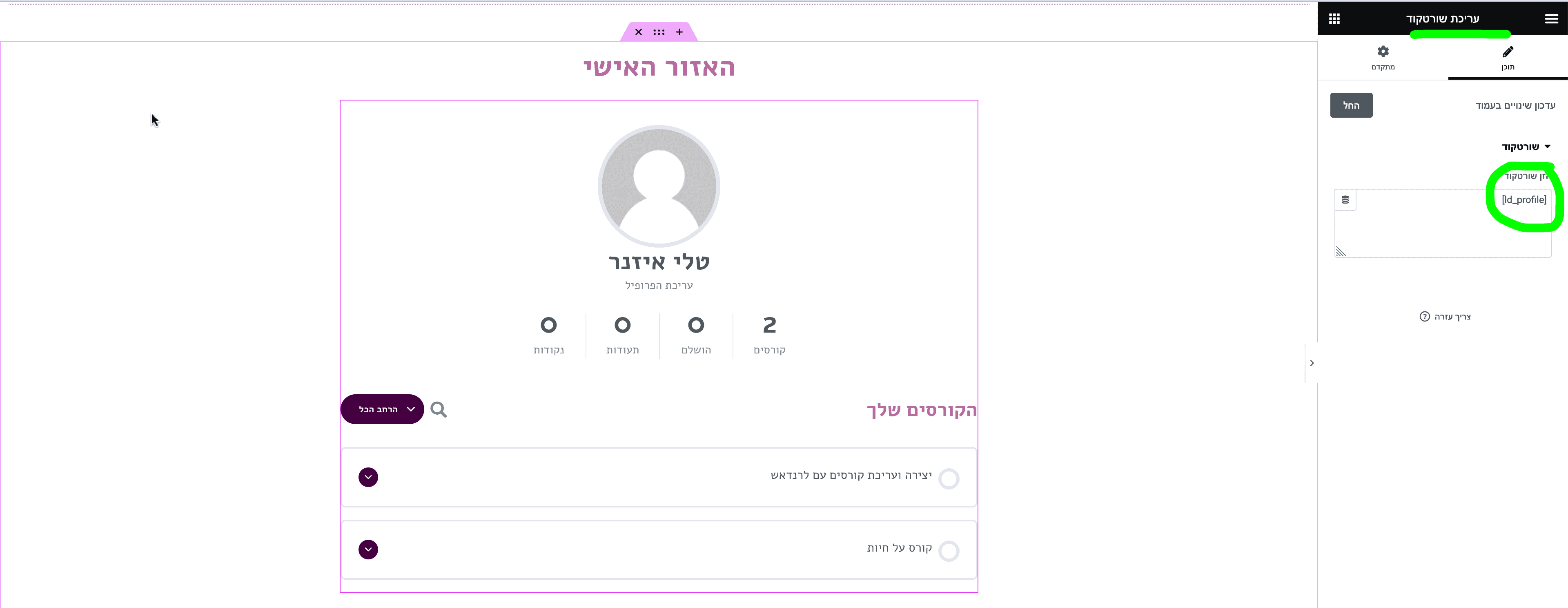This screenshot has width=1568, height=608.
Task: Click the shortcode text input field
Action: [1443, 223]
